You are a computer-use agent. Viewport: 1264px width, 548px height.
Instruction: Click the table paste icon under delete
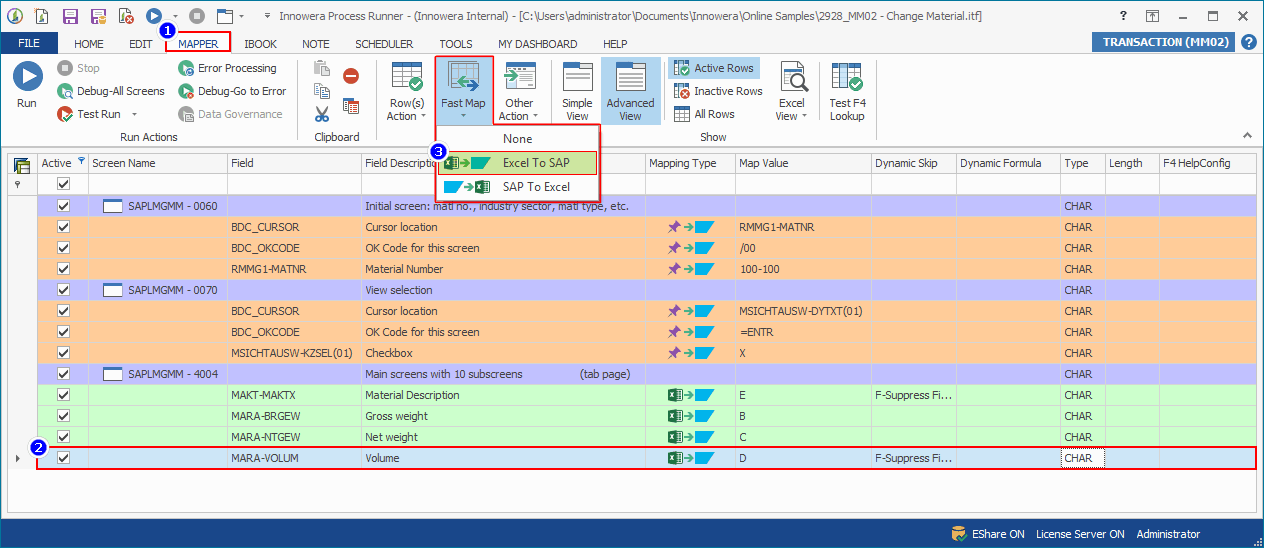click(351, 105)
